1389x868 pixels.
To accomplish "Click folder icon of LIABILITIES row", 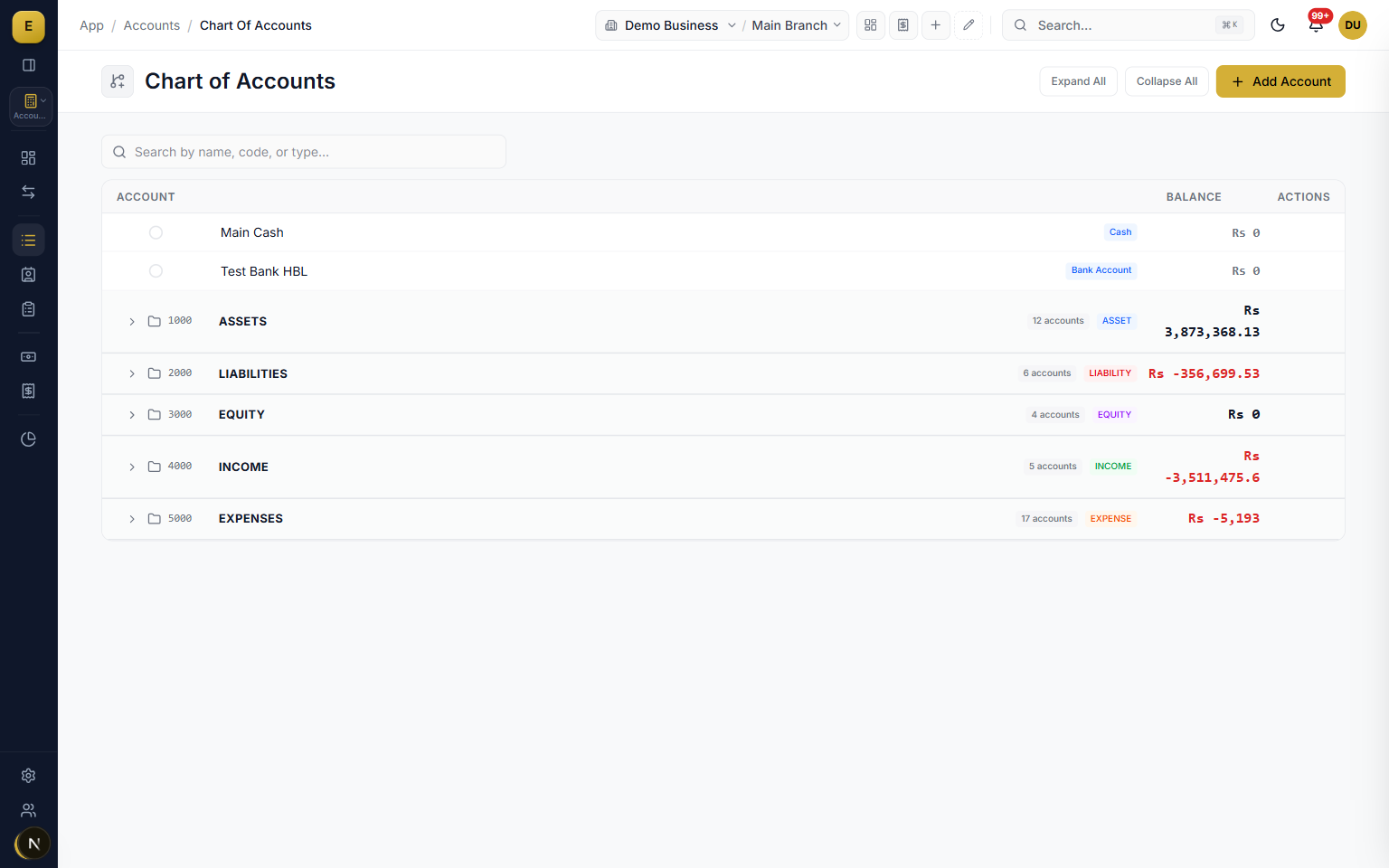I will pyautogui.click(x=155, y=373).
